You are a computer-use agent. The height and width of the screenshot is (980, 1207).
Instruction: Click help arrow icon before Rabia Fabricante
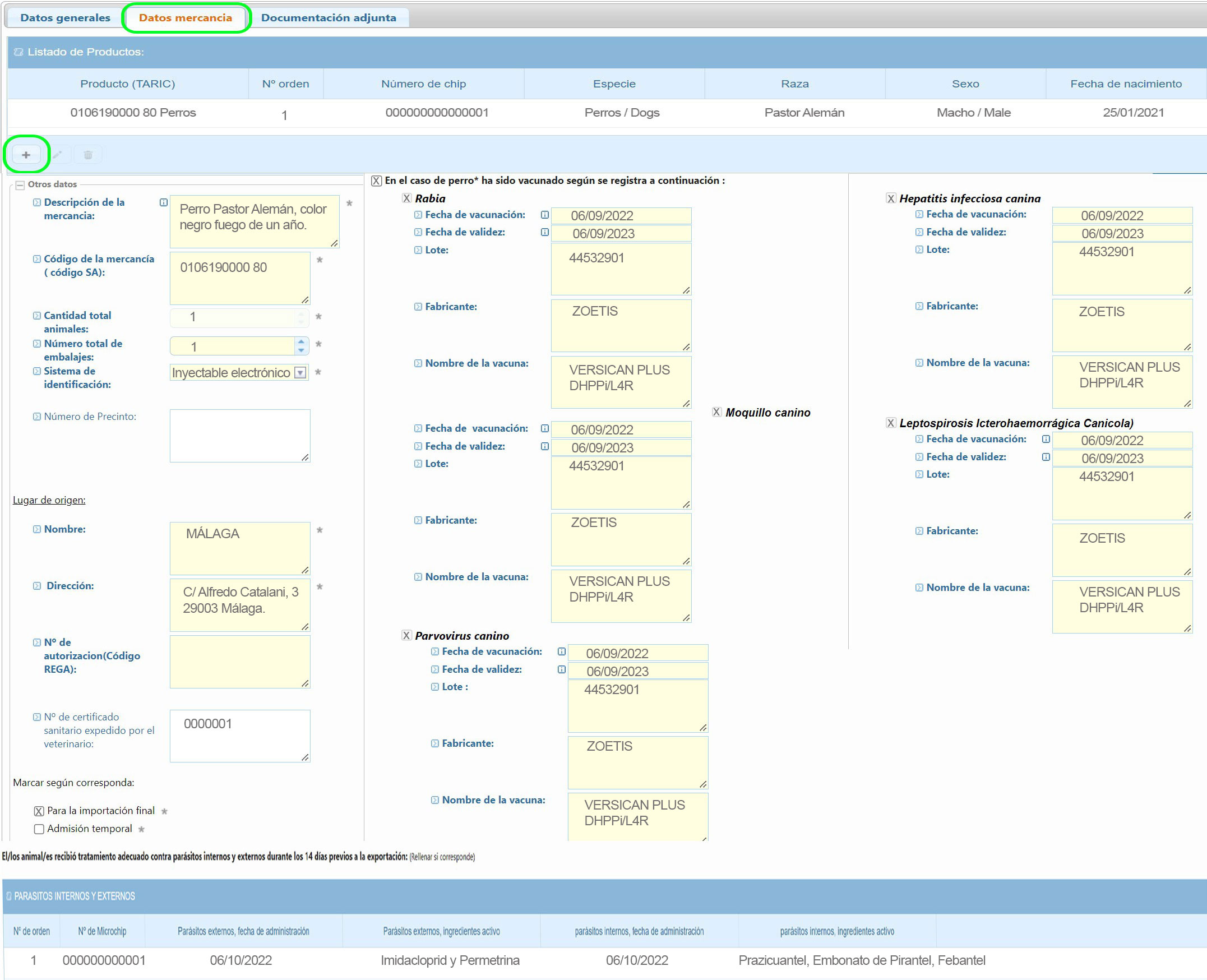(418, 307)
